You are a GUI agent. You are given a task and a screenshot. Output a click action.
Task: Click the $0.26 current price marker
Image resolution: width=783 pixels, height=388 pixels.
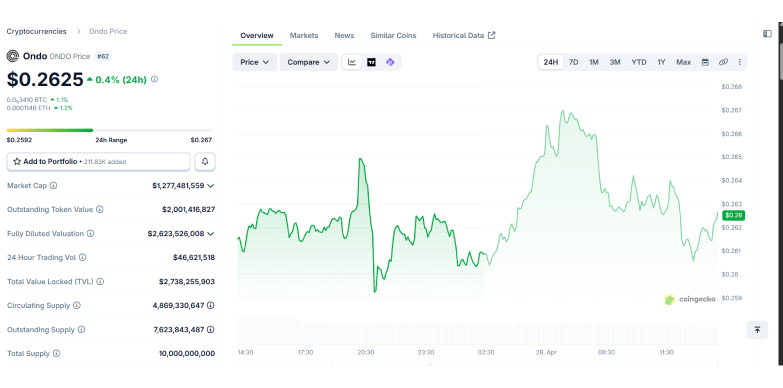tap(734, 215)
